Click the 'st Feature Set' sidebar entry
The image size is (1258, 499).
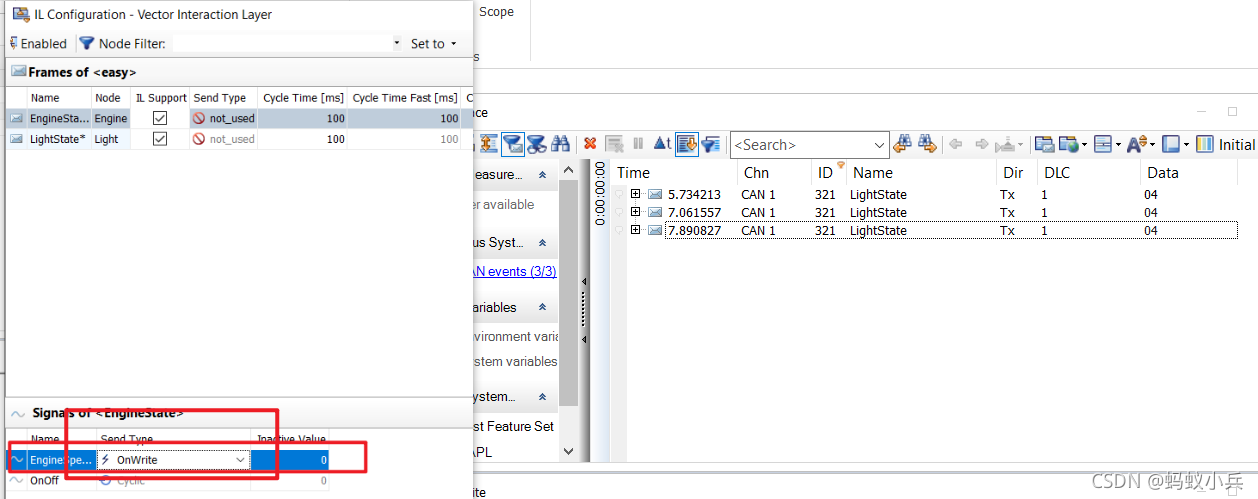tap(512, 426)
